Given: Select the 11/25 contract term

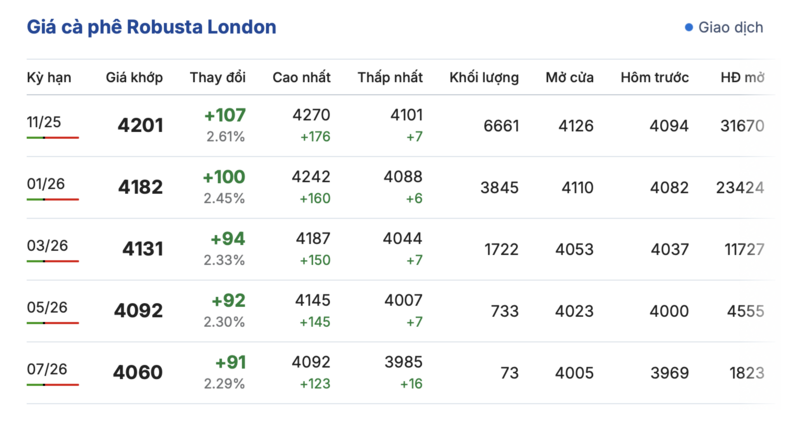Looking at the screenshot, I should (x=45, y=122).
